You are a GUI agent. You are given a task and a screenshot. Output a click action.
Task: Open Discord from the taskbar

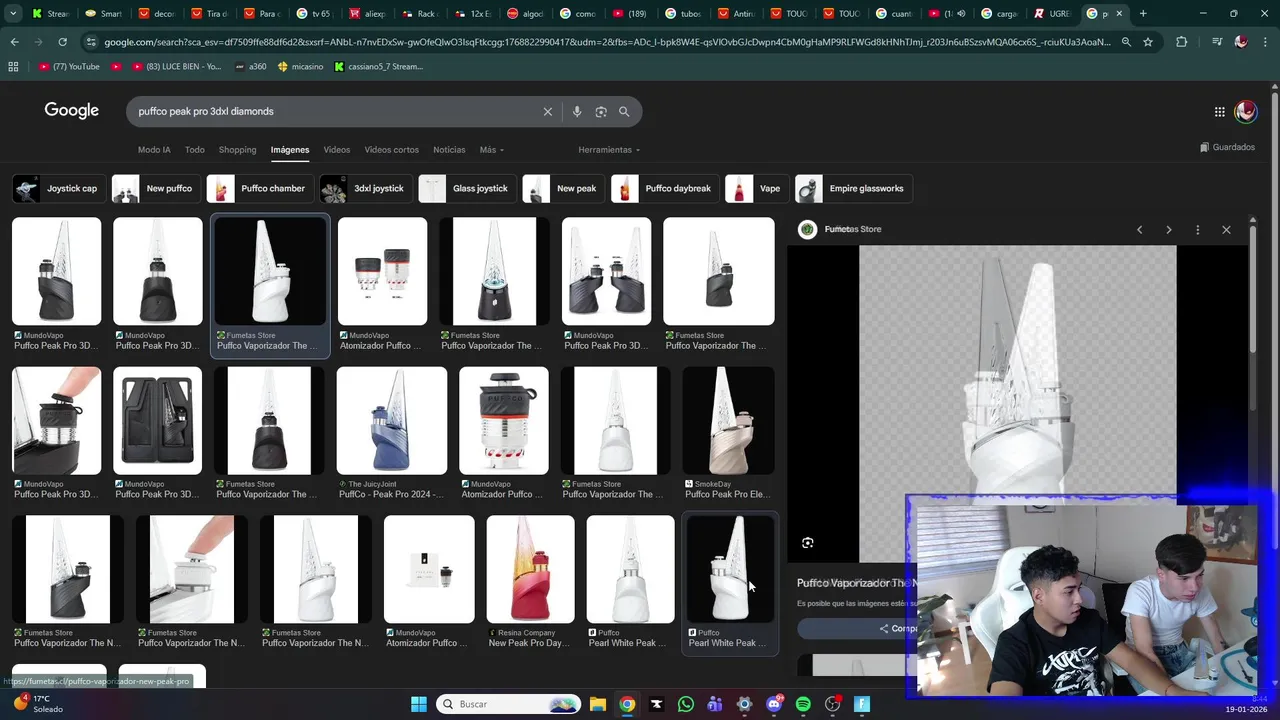coord(774,704)
